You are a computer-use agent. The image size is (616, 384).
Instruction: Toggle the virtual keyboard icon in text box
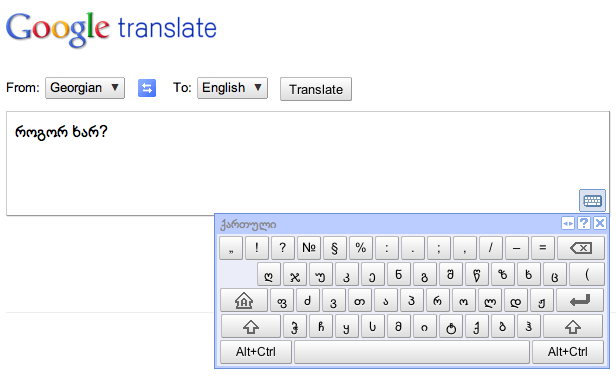pyautogui.click(x=592, y=201)
